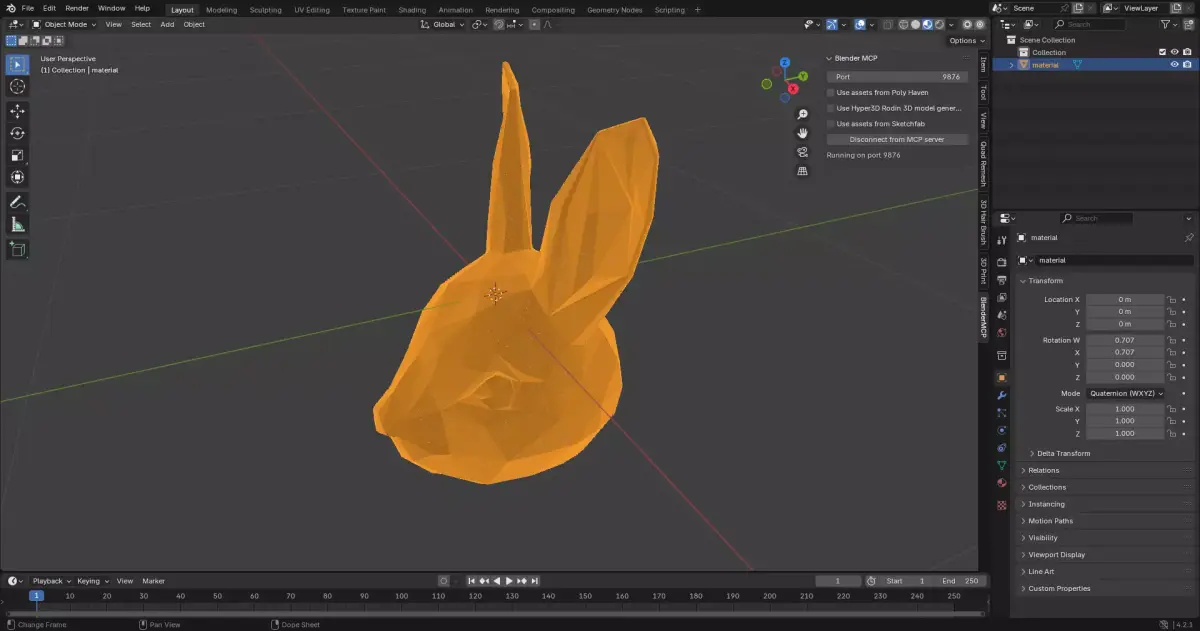Open the Options dropdown in viewport
Viewport: 1200px width, 631px height.
(966, 40)
